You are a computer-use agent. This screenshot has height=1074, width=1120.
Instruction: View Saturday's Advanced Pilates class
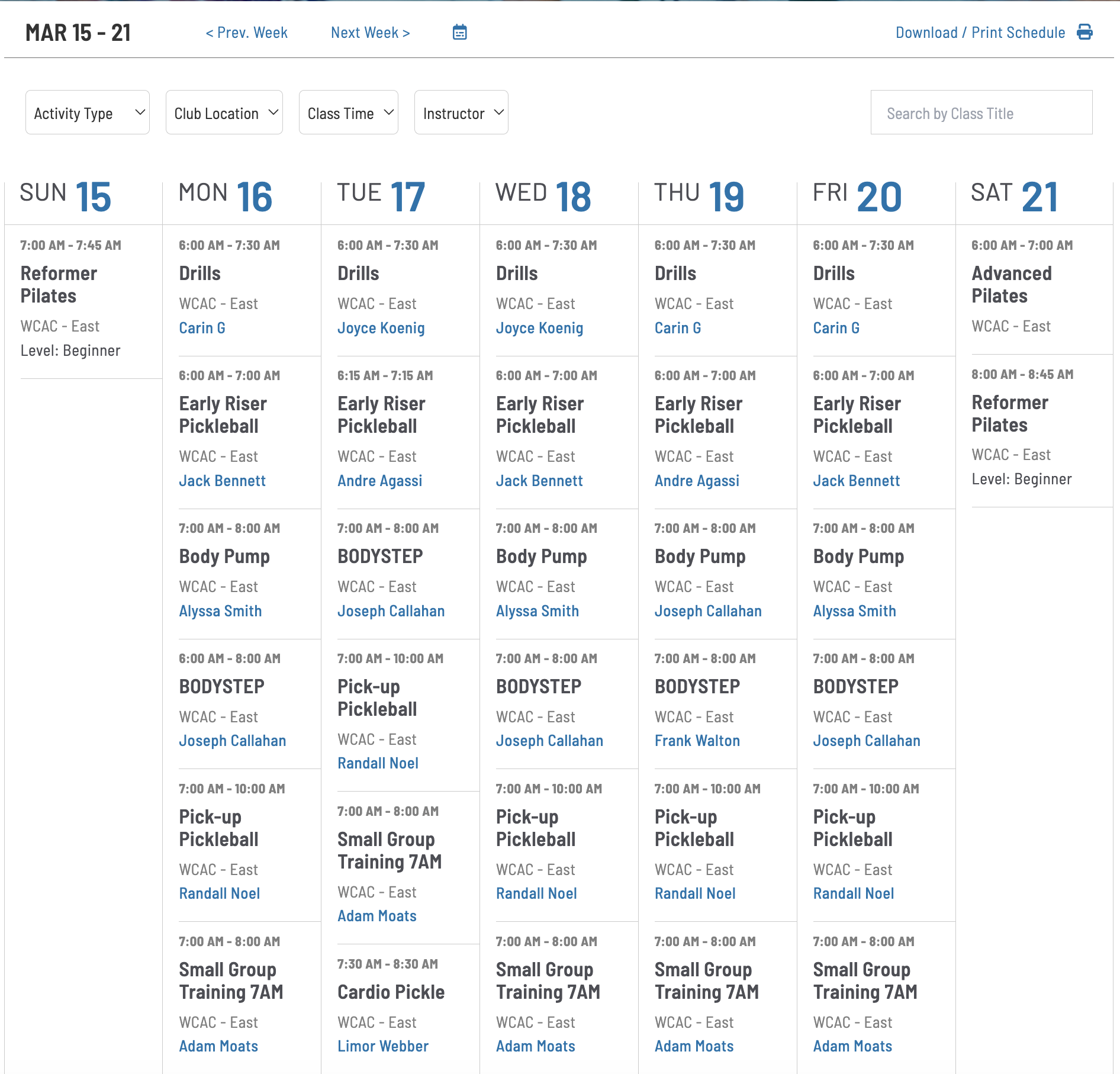point(1011,284)
